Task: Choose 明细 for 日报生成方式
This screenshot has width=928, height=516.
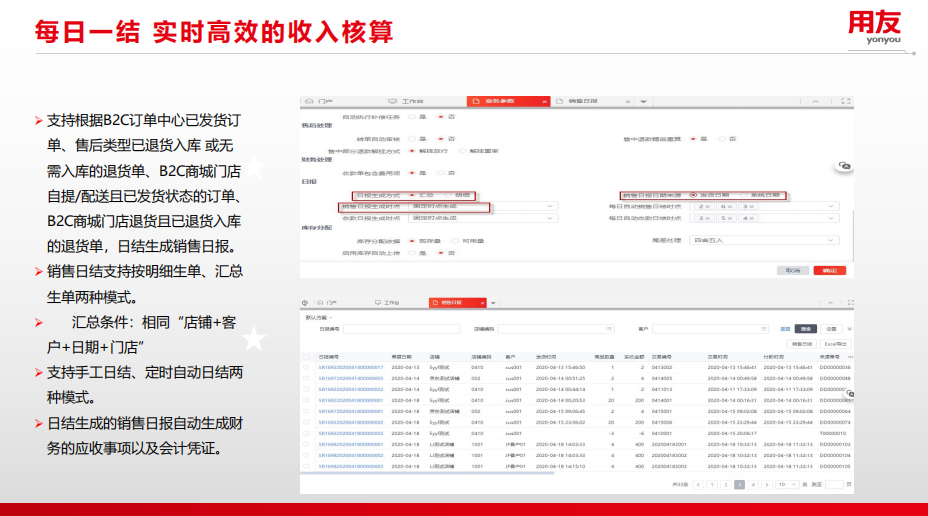Action: coord(449,195)
